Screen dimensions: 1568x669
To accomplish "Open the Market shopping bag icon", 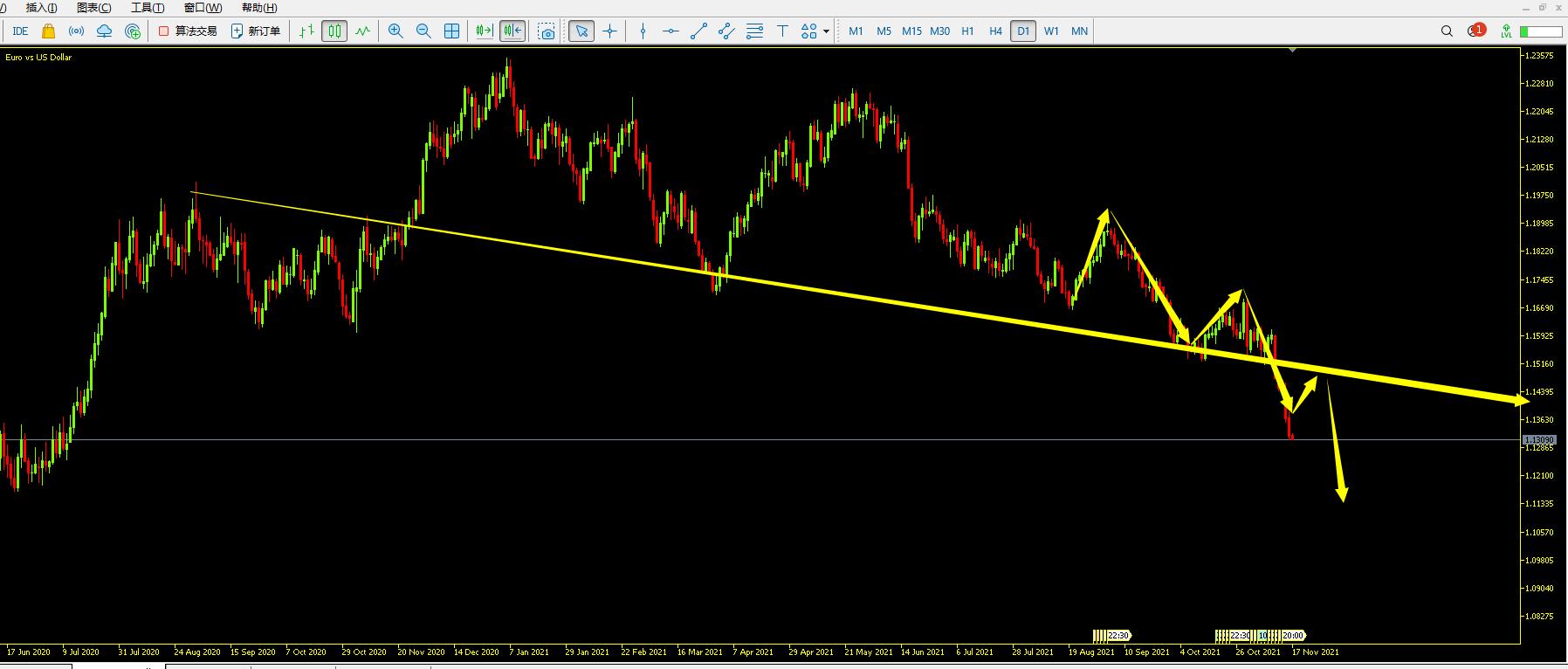I will (x=49, y=31).
